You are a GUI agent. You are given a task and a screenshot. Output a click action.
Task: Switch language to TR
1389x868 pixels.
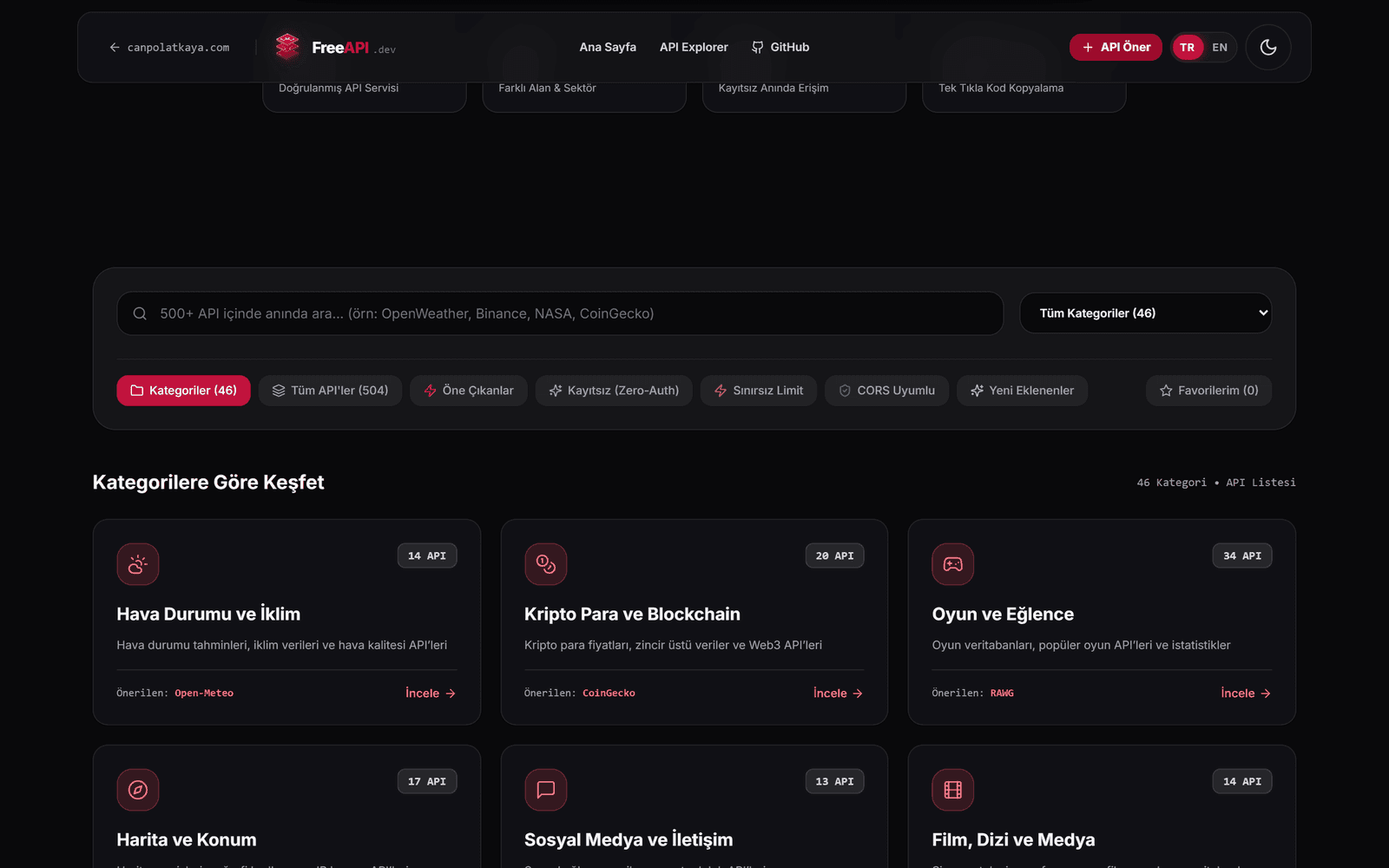click(1187, 47)
